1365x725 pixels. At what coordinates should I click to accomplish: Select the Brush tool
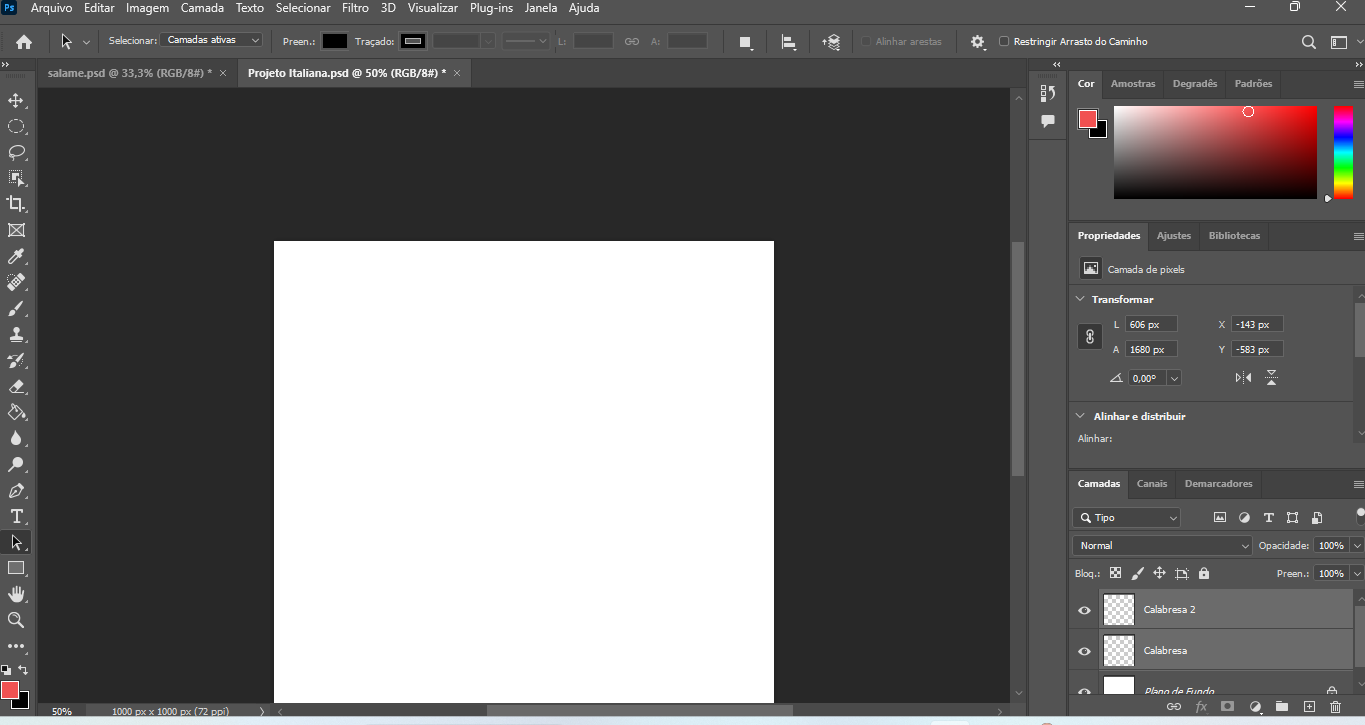point(16,309)
